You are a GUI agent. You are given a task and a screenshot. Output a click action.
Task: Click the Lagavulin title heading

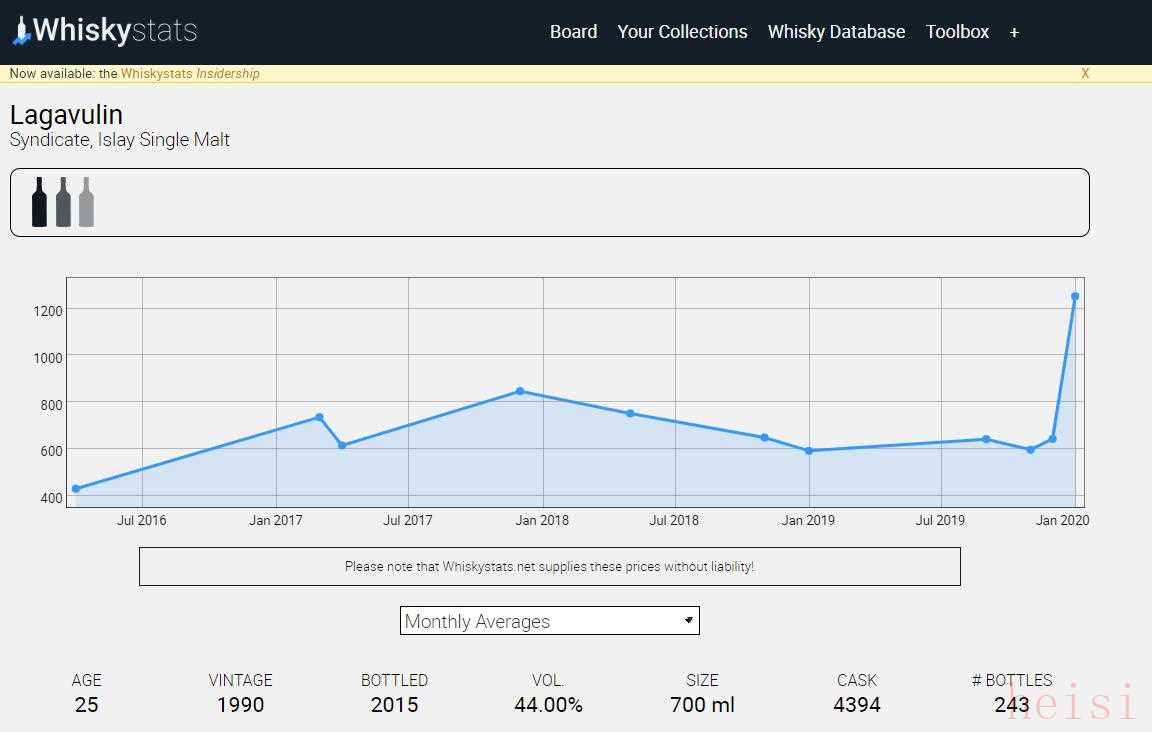click(66, 115)
